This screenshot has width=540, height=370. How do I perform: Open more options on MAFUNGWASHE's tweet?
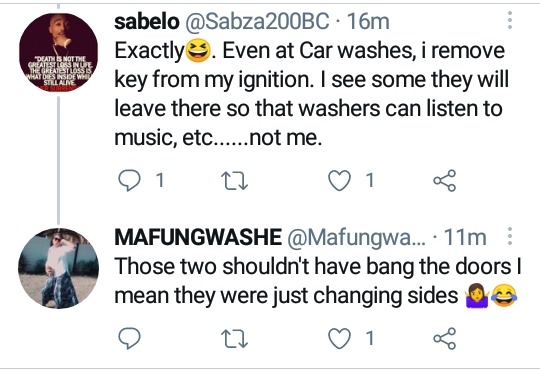point(510,236)
